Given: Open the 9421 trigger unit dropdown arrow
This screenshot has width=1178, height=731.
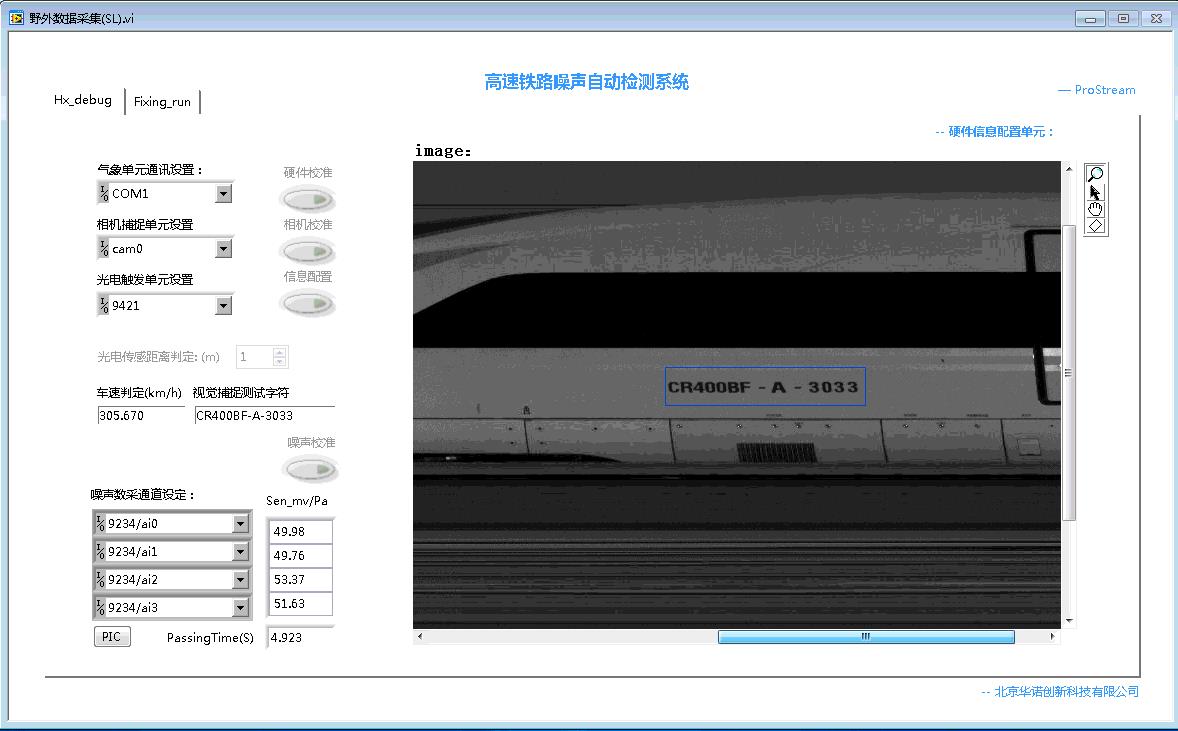Looking at the screenshot, I should pyautogui.click(x=223, y=305).
